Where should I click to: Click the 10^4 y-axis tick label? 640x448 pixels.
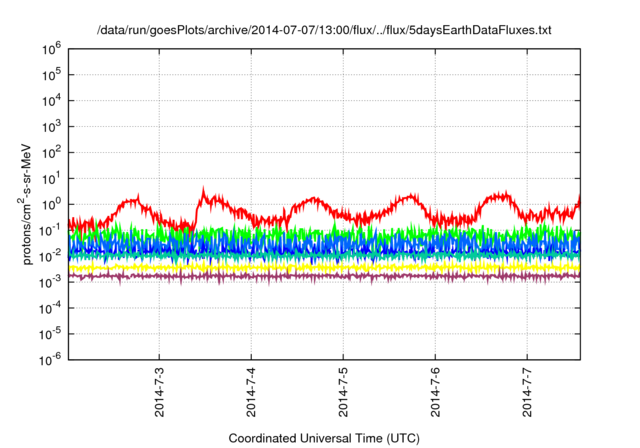(51, 100)
